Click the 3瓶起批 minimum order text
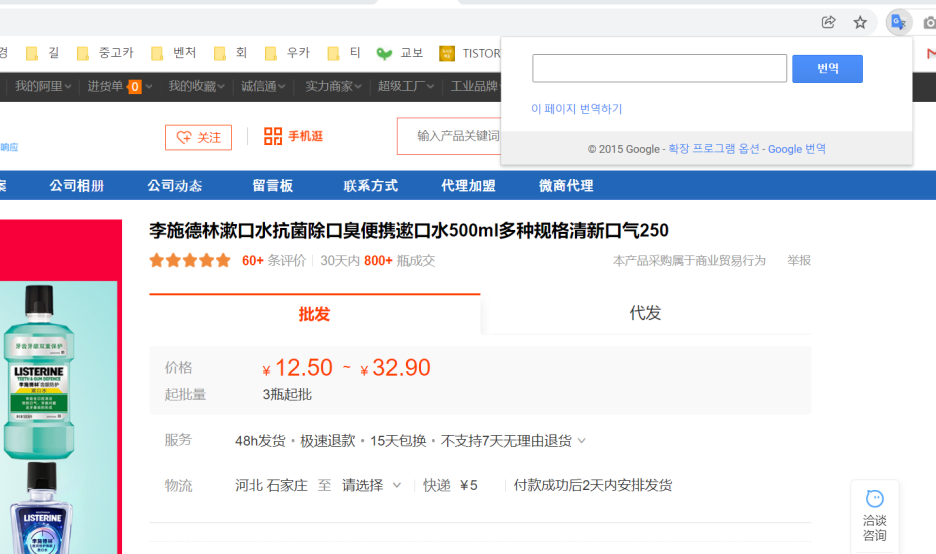Screen dimensions: 936x554 pos(287,395)
